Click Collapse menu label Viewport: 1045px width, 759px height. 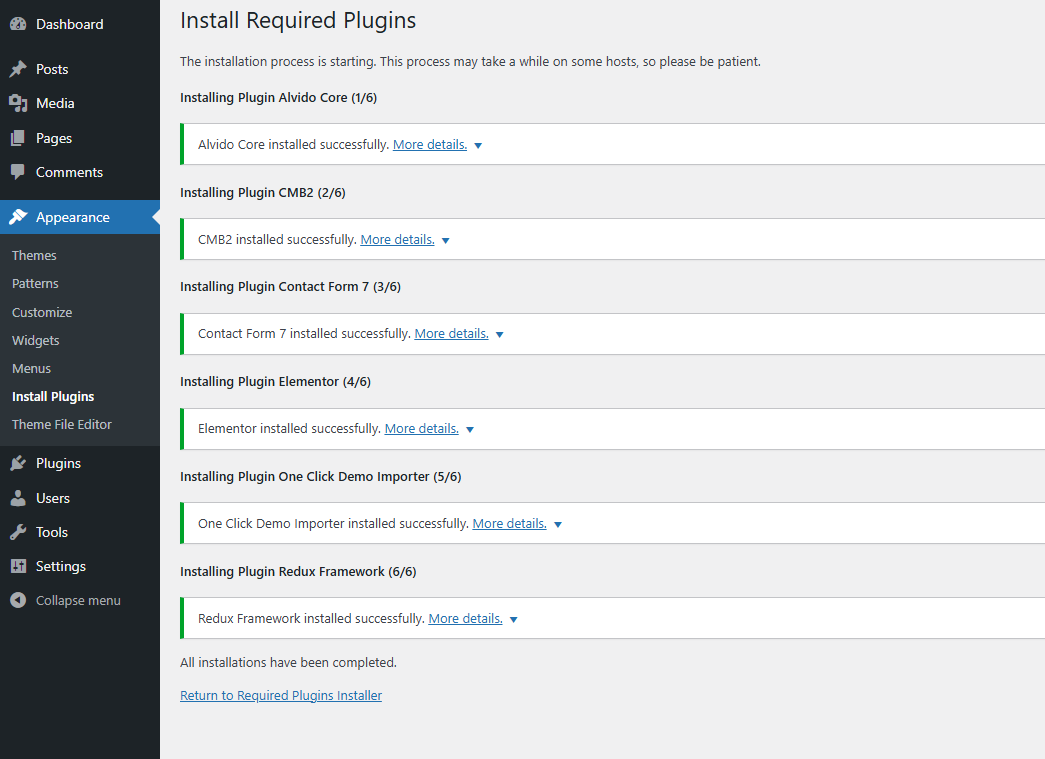pos(78,600)
